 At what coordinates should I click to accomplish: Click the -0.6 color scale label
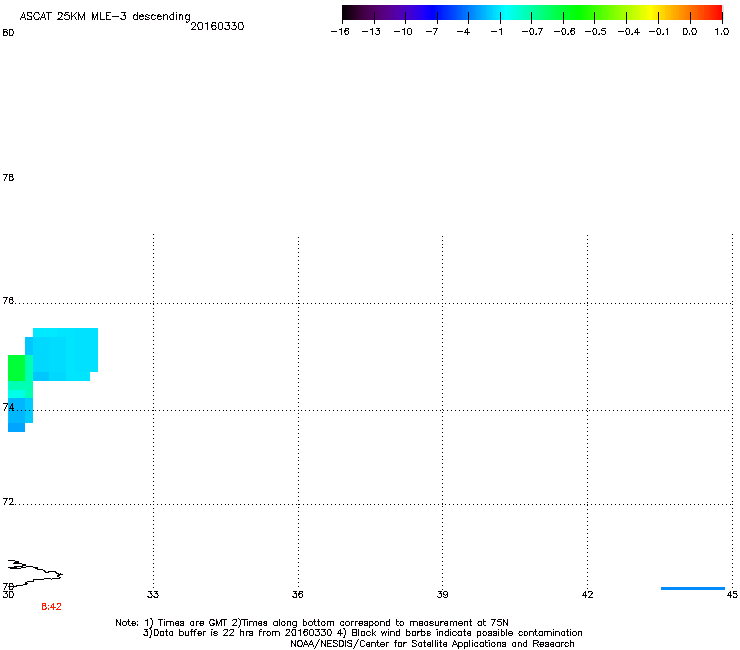pos(564,32)
